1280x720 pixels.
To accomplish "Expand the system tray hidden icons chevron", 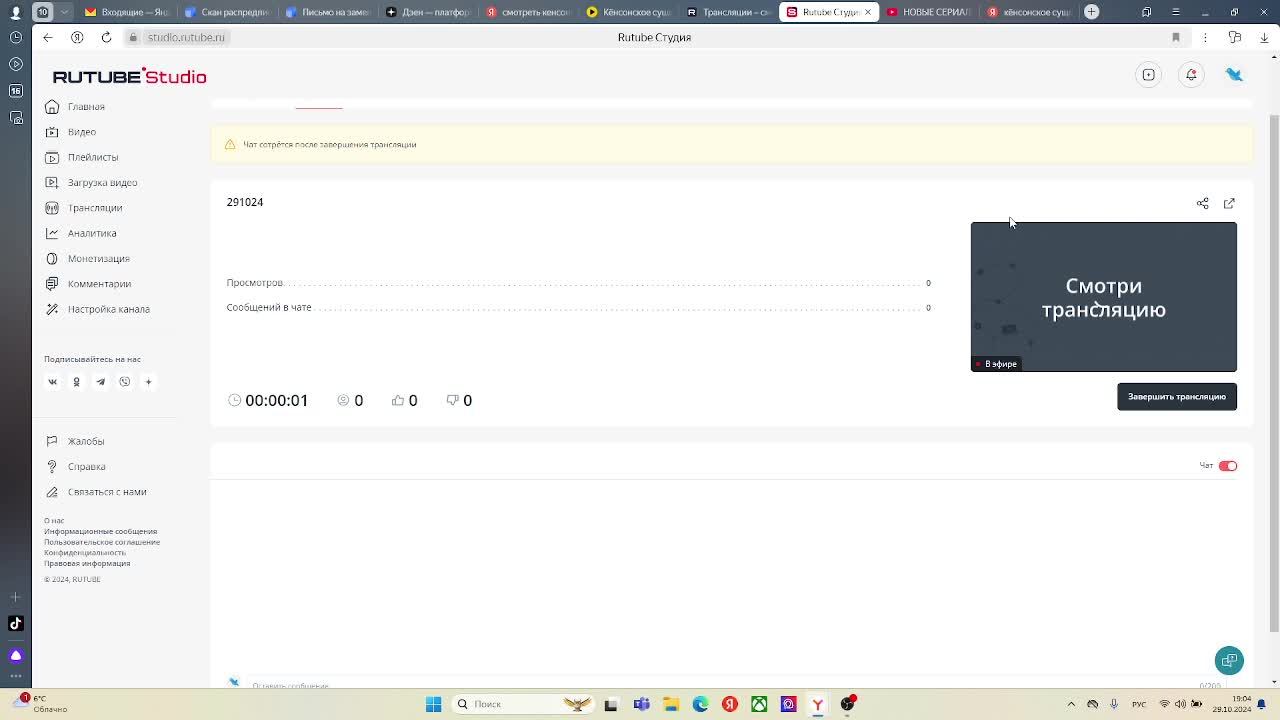I will tap(1071, 704).
